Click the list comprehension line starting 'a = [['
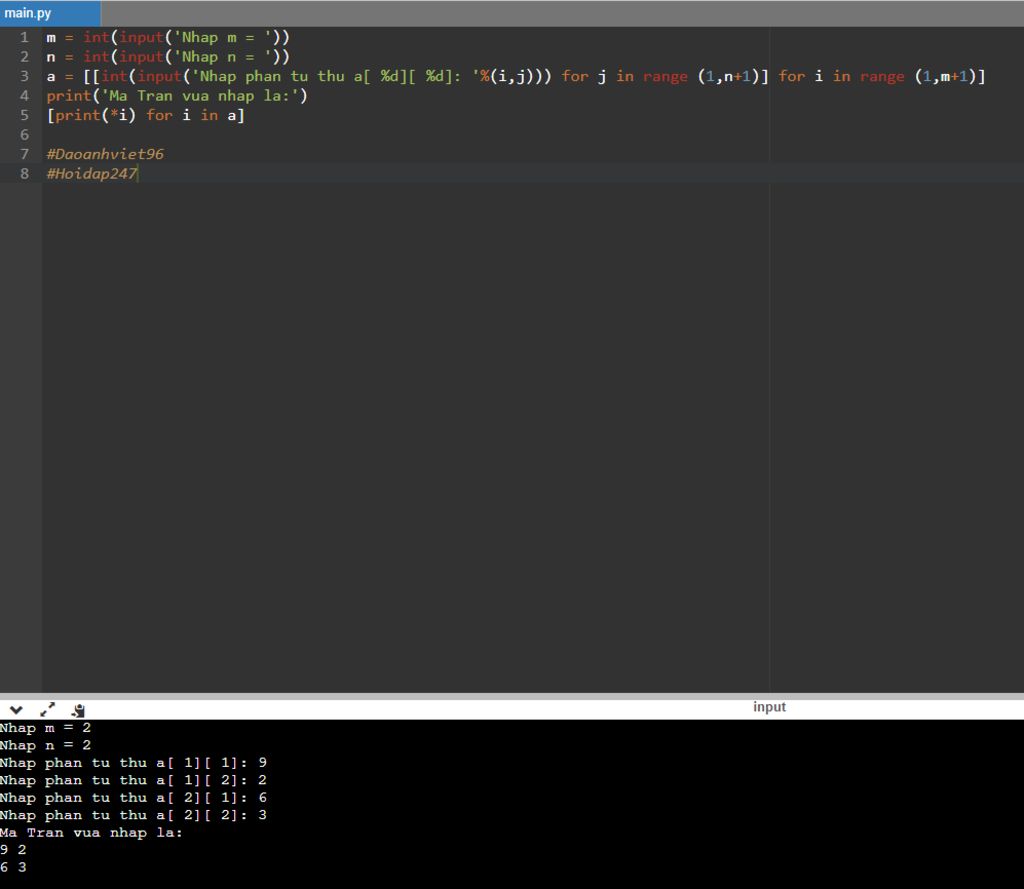 pyautogui.click(x=515, y=76)
